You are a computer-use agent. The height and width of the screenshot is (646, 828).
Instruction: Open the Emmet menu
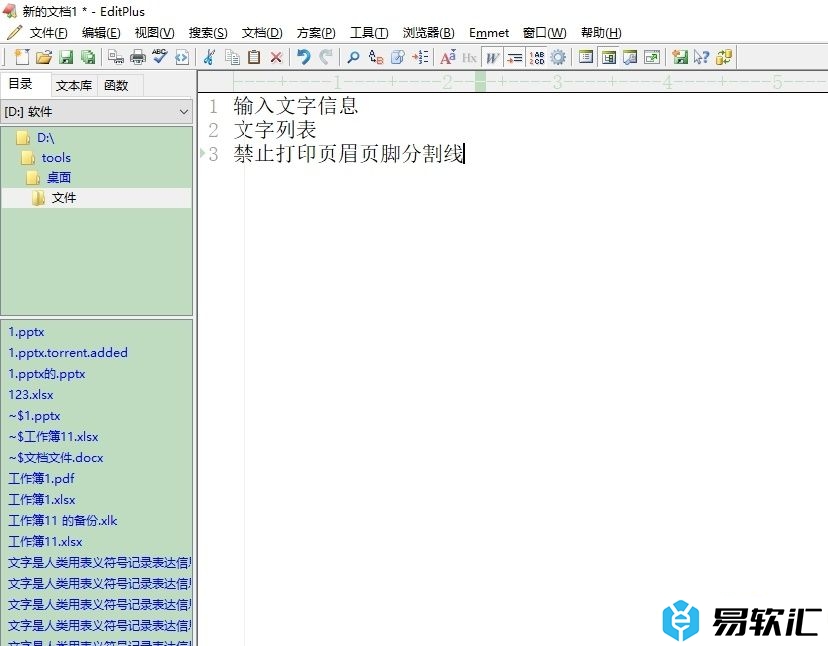click(489, 33)
